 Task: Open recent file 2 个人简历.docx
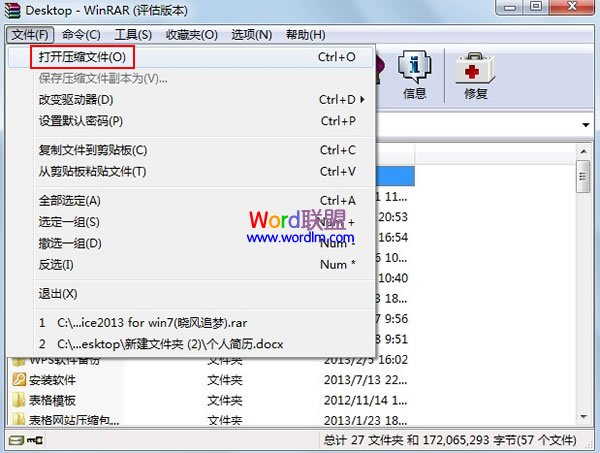[190, 344]
